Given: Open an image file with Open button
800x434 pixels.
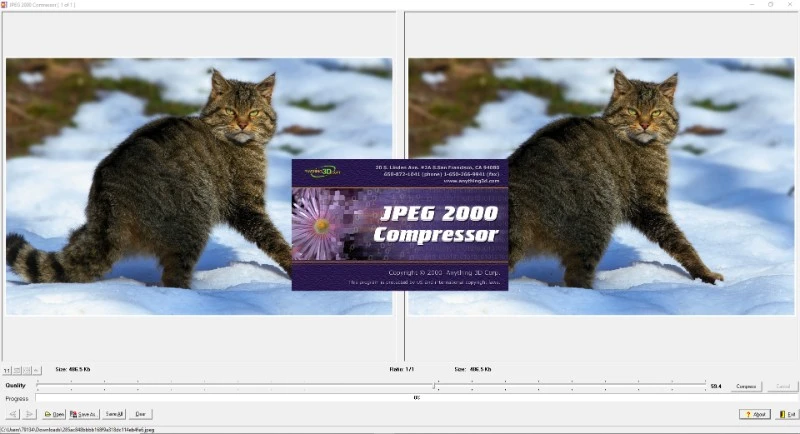Looking at the screenshot, I should click(54, 414).
